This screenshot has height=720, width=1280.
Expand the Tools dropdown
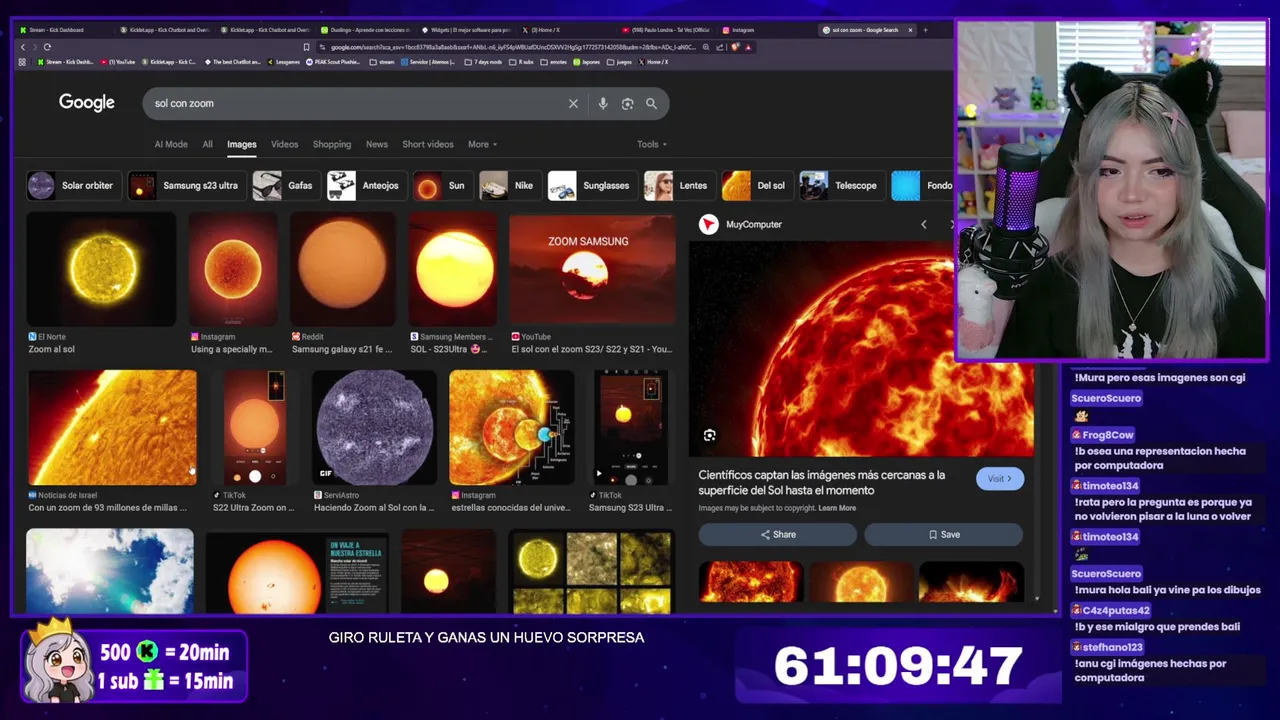652,144
